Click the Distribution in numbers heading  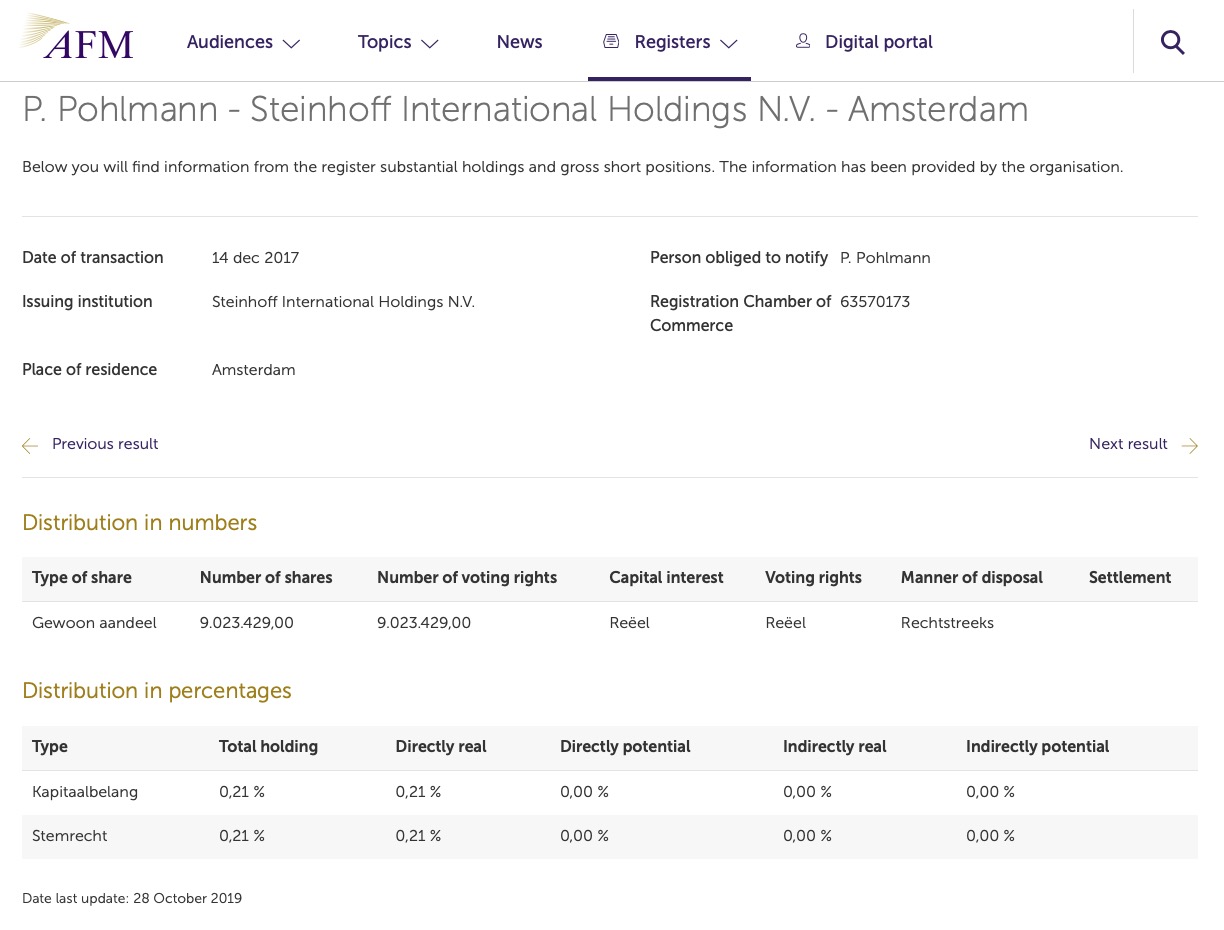(x=139, y=523)
